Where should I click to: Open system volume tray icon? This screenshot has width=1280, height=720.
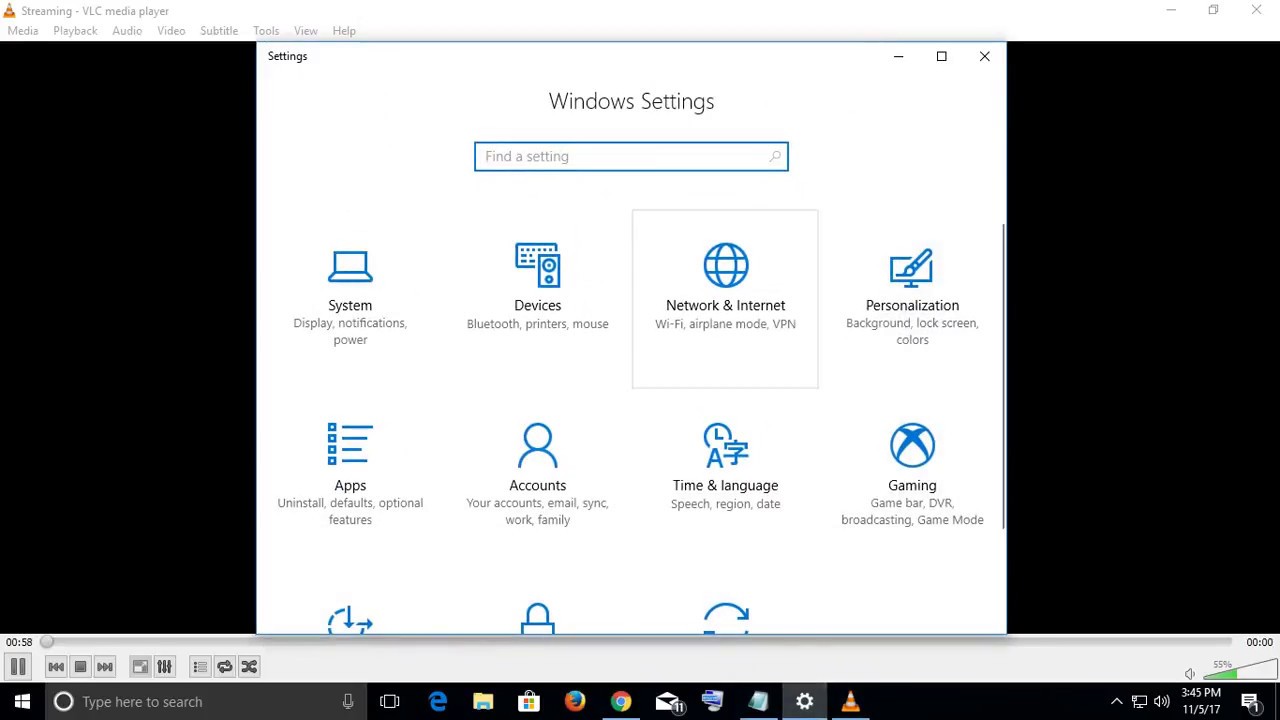point(1162,702)
